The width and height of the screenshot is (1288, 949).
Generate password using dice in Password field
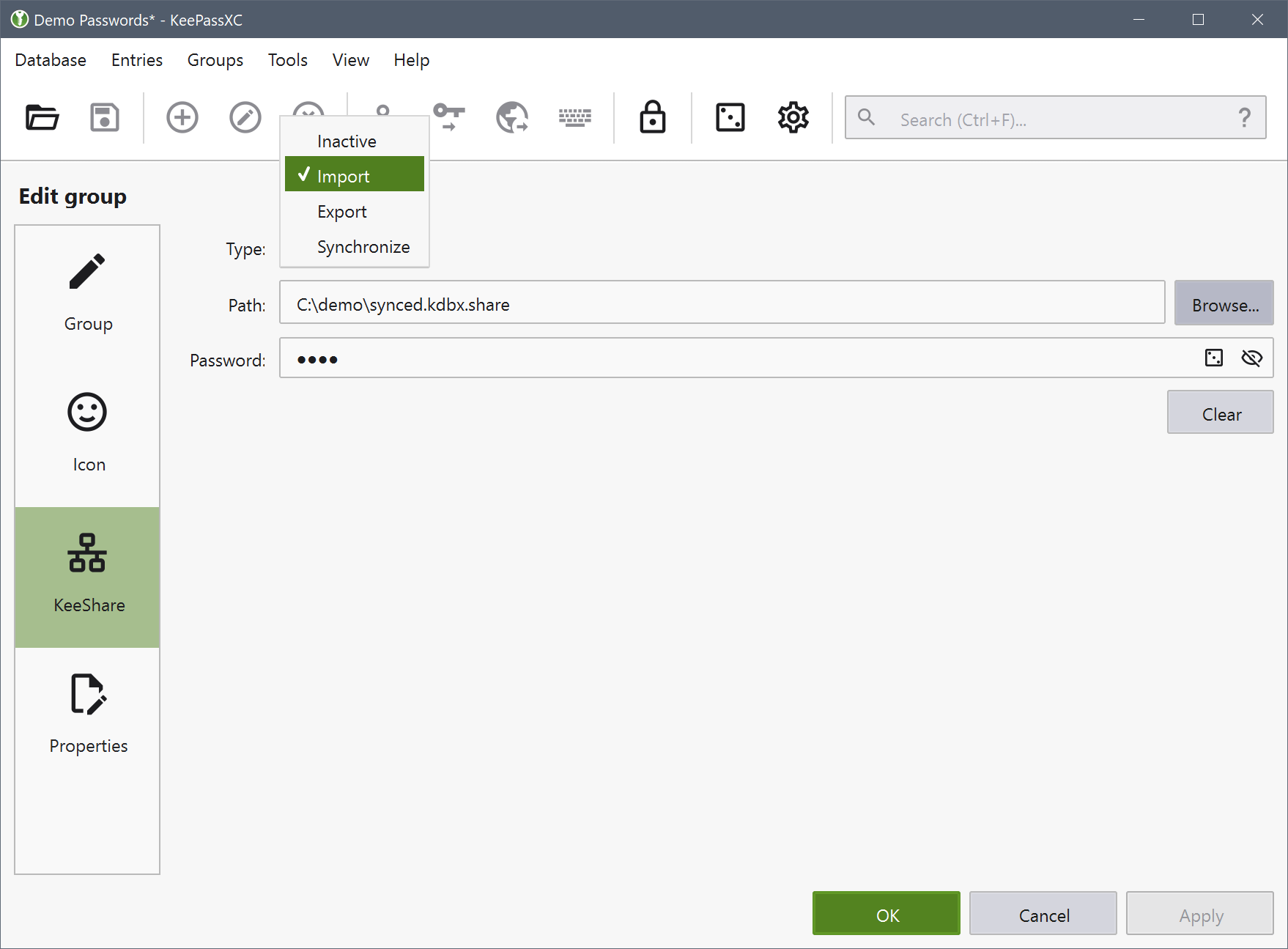(1214, 358)
